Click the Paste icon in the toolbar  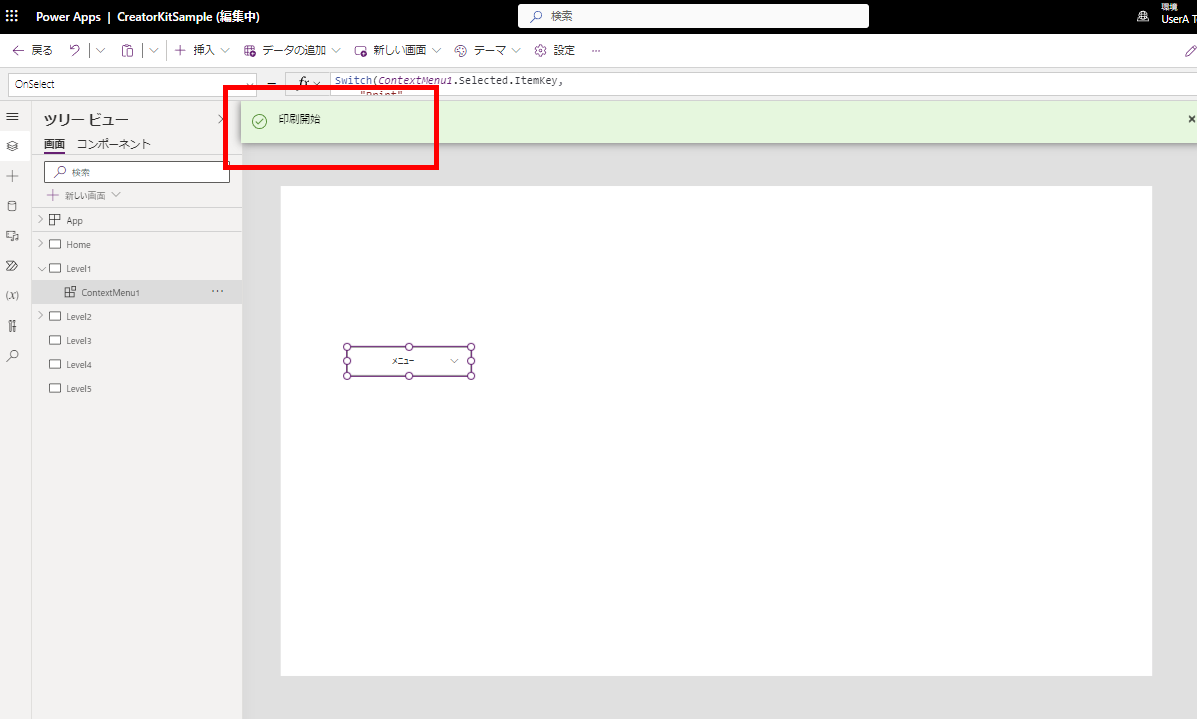127,50
